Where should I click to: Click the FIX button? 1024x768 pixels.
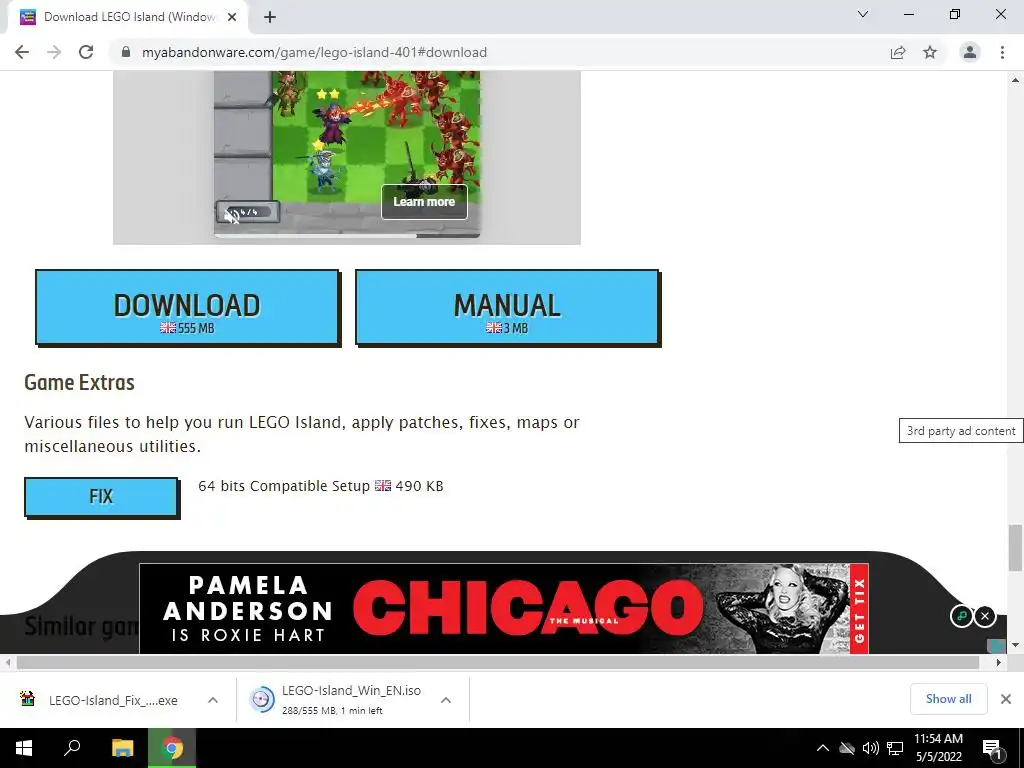tap(101, 497)
